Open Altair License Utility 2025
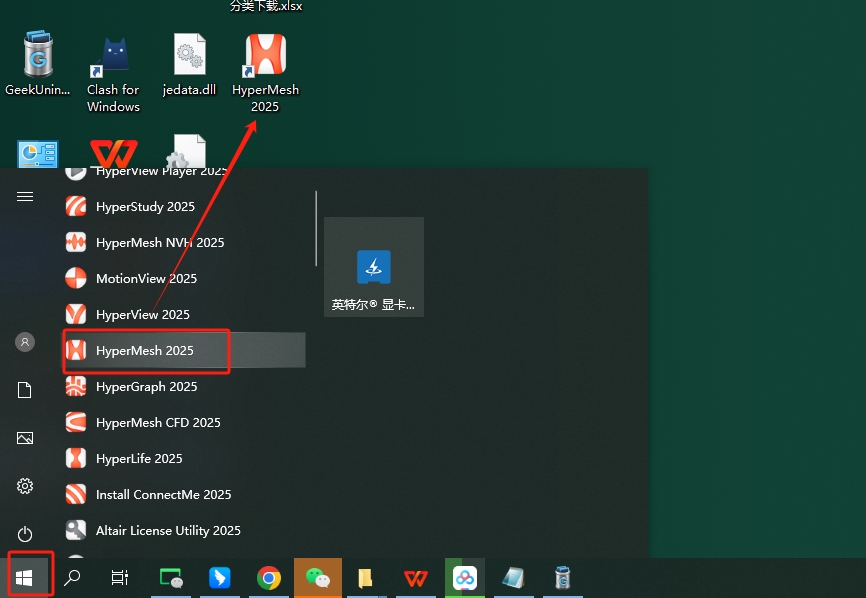866x598 pixels. pos(183,530)
